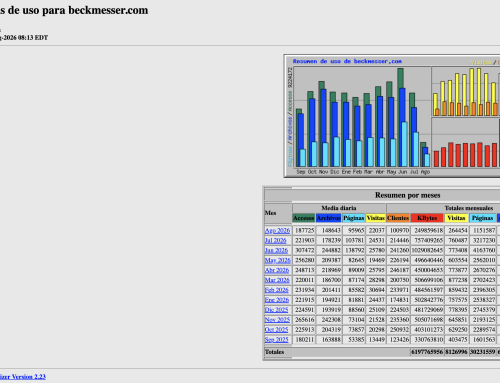Click the KBytes value in the Jun 2026 row
Viewport: 500px width, 383px height.
427,250
